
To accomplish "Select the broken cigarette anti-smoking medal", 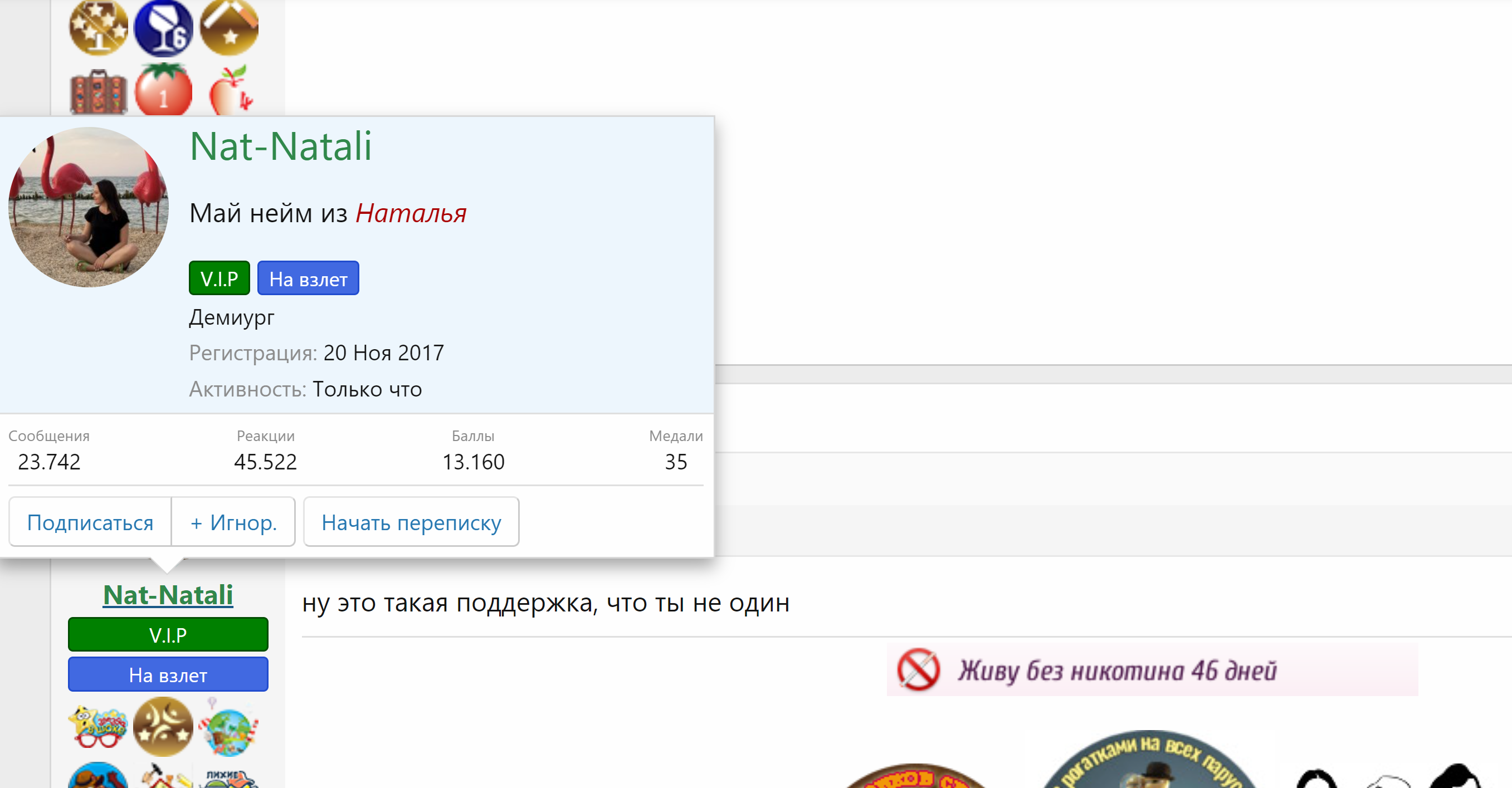I will click(x=229, y=26).
